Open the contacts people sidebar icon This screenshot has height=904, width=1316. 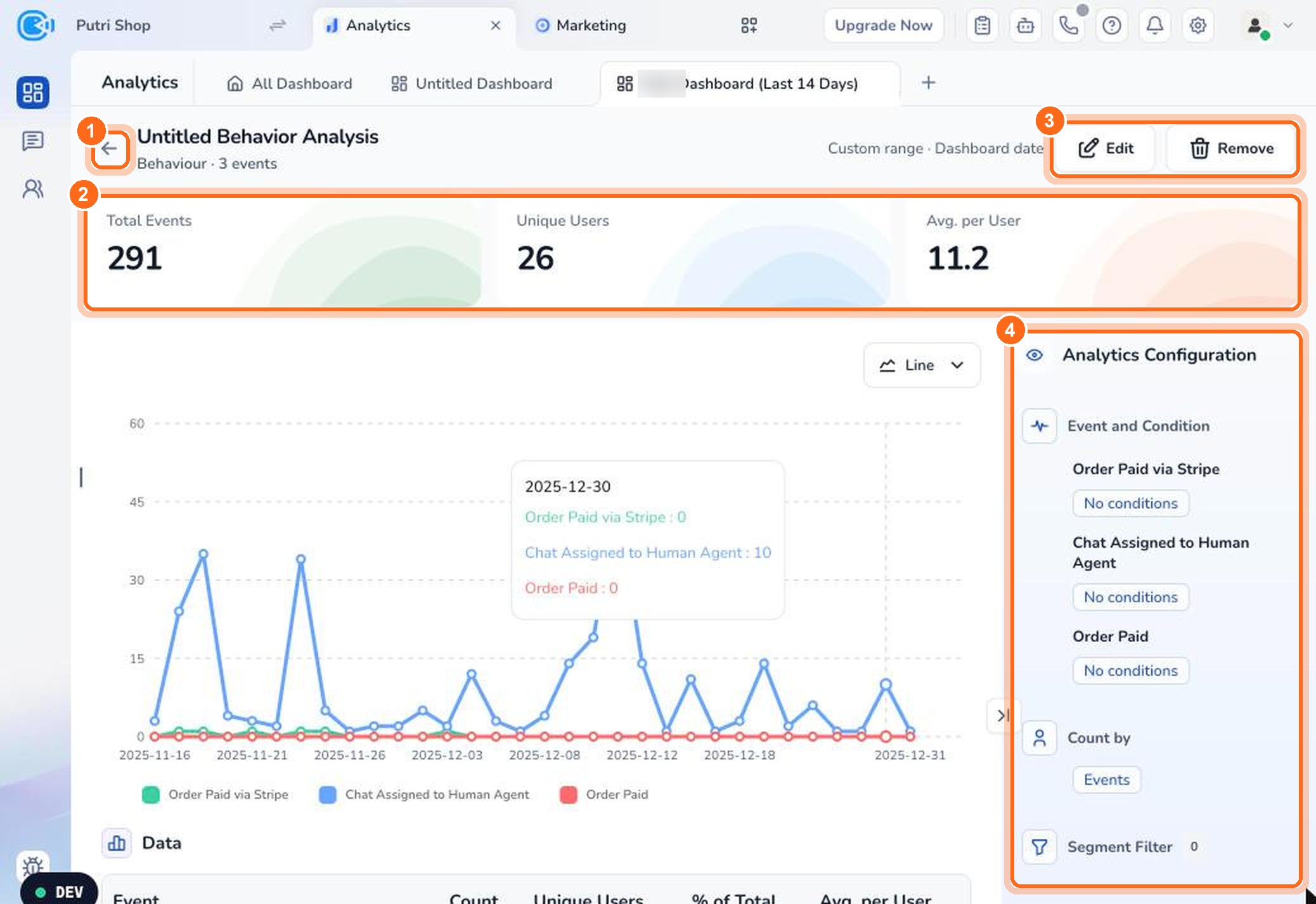[32, 189]
